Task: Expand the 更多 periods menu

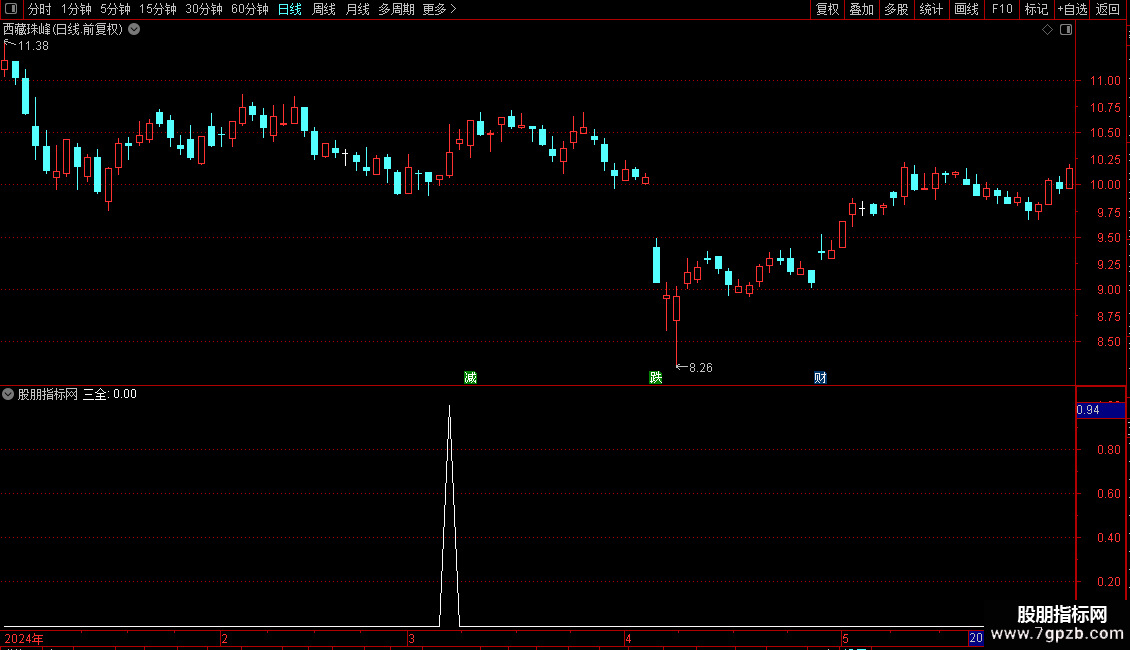Action: click(440, 9)
